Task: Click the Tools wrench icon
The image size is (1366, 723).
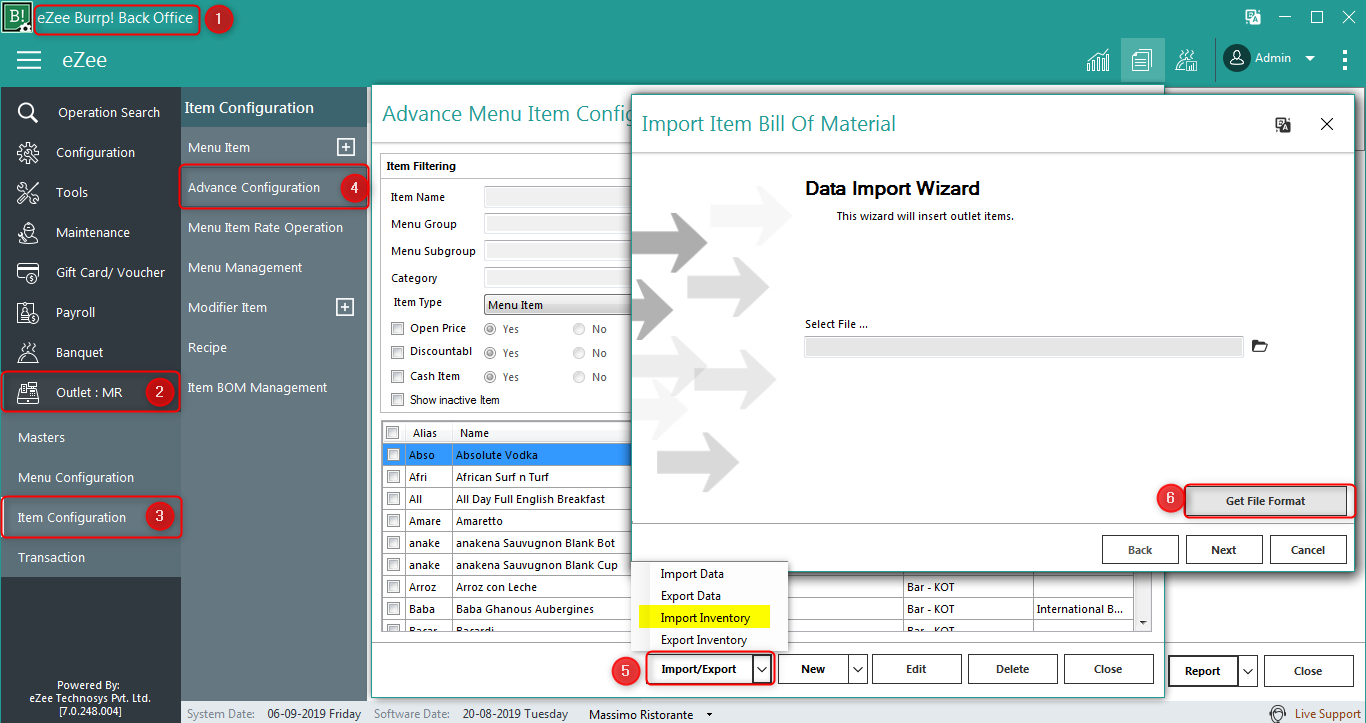Action: pyautogui.click(x=28, y=193)
